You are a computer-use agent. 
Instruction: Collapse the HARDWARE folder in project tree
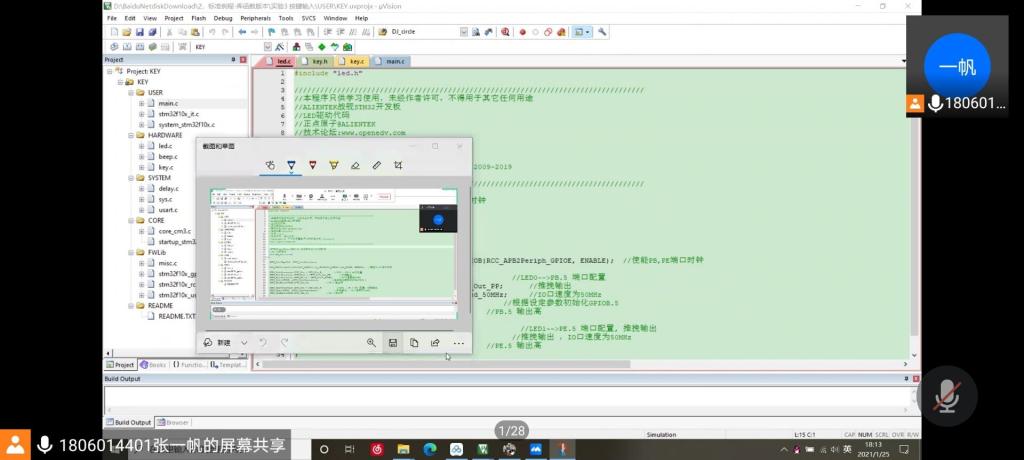130,135
